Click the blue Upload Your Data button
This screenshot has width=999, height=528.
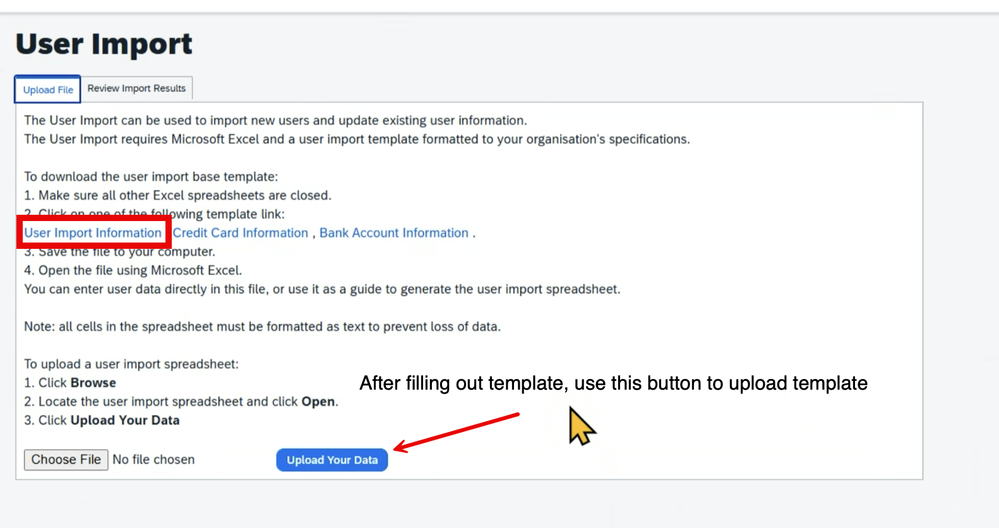[332, 460]
